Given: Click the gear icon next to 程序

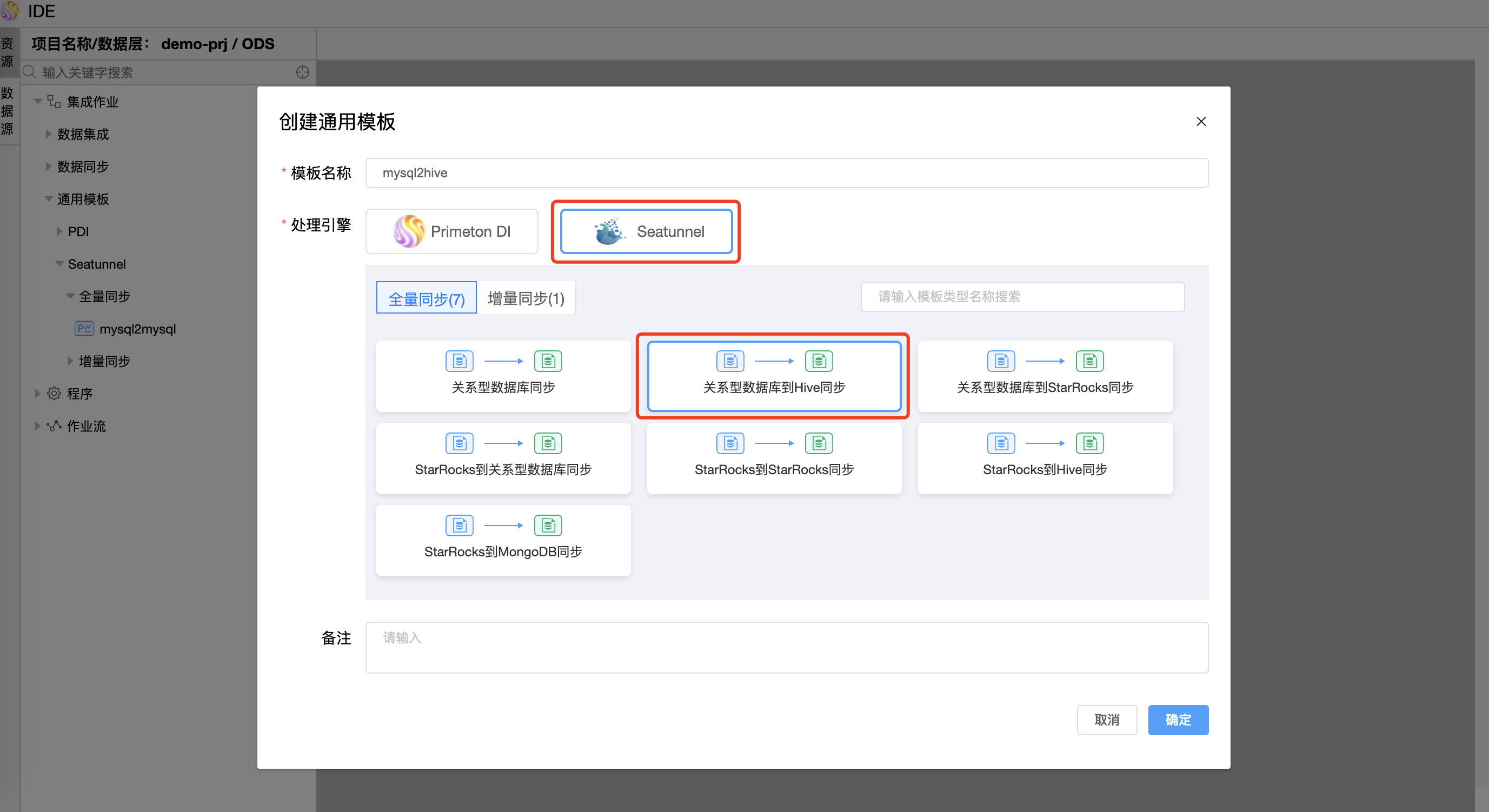Looking at the screenshot, I should (54, 394).
